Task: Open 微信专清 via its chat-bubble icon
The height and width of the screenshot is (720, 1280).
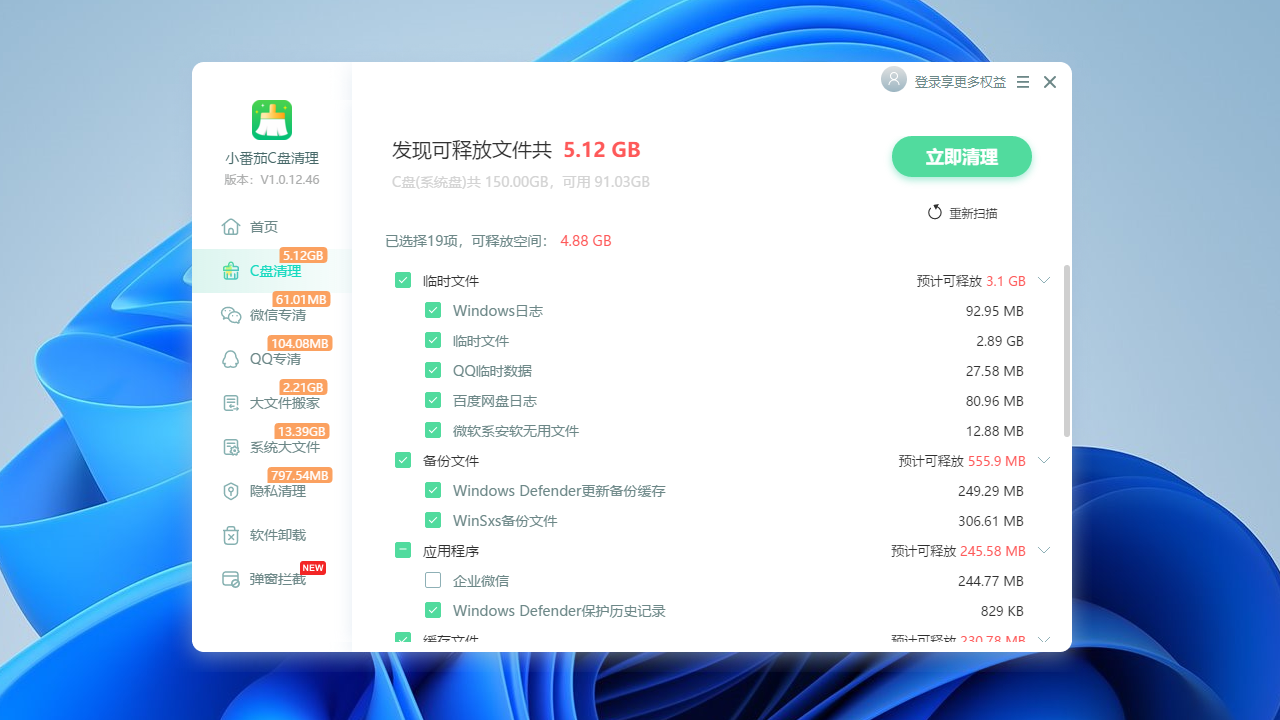Action: coord(230,314)
